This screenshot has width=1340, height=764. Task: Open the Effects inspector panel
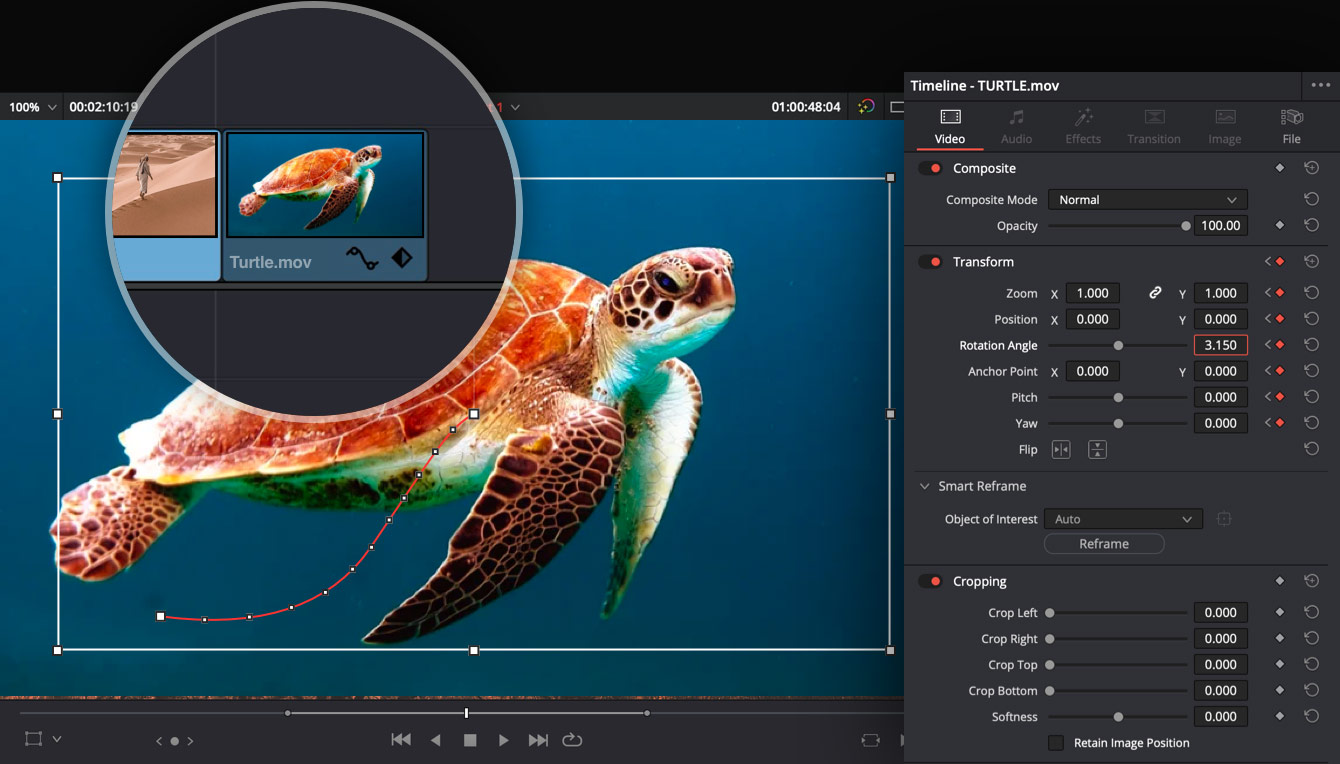[x=1083, y=126]
